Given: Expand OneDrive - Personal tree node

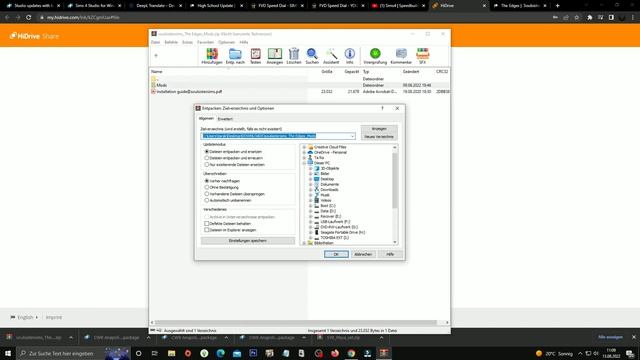Looking at the screenshot, I should [304, 152].
